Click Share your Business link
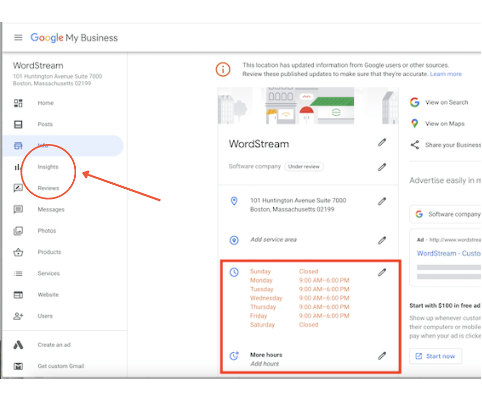 coord(453,145)
